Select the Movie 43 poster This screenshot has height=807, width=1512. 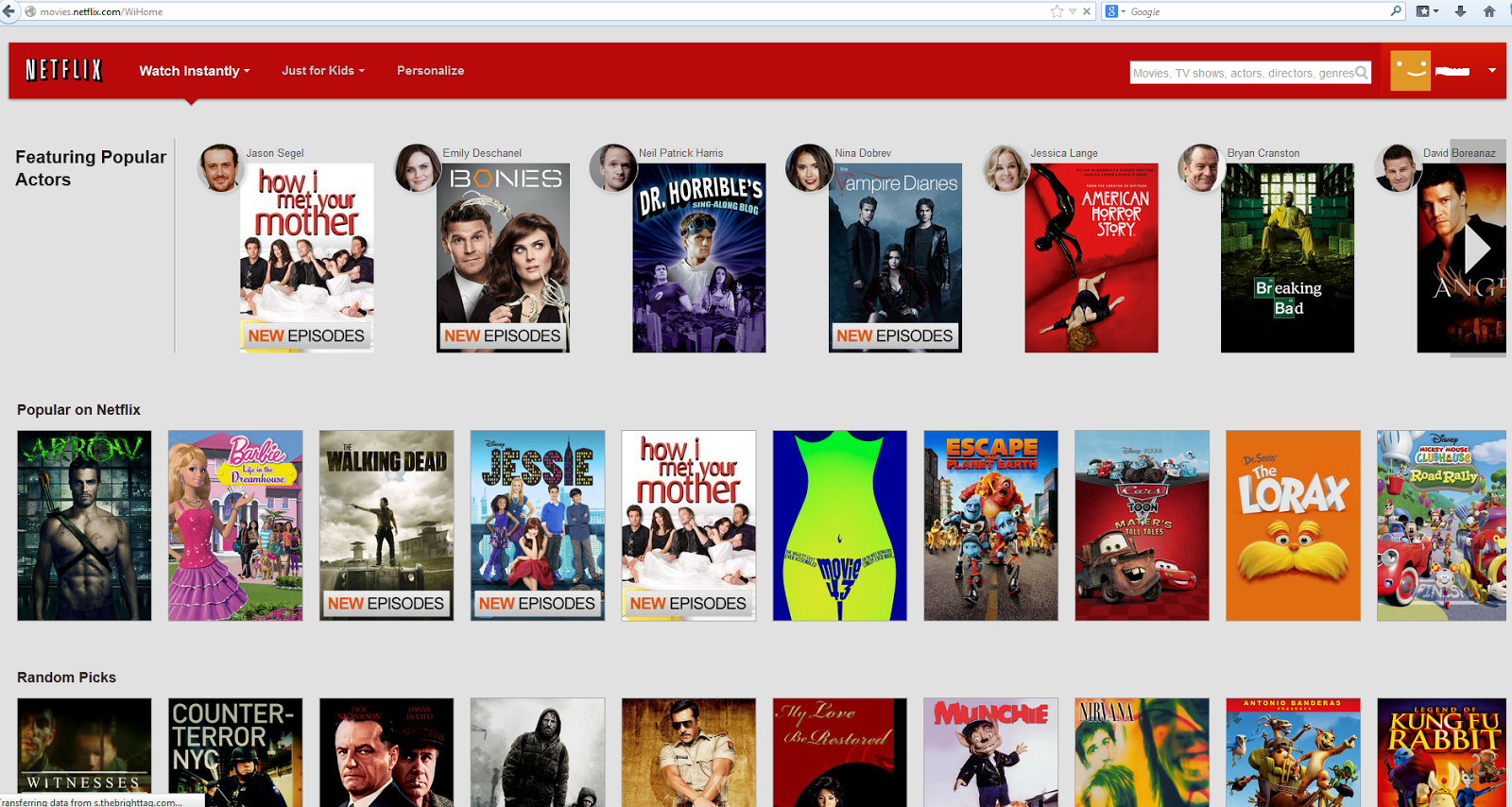pyautogui.click(x=840, y=525)
